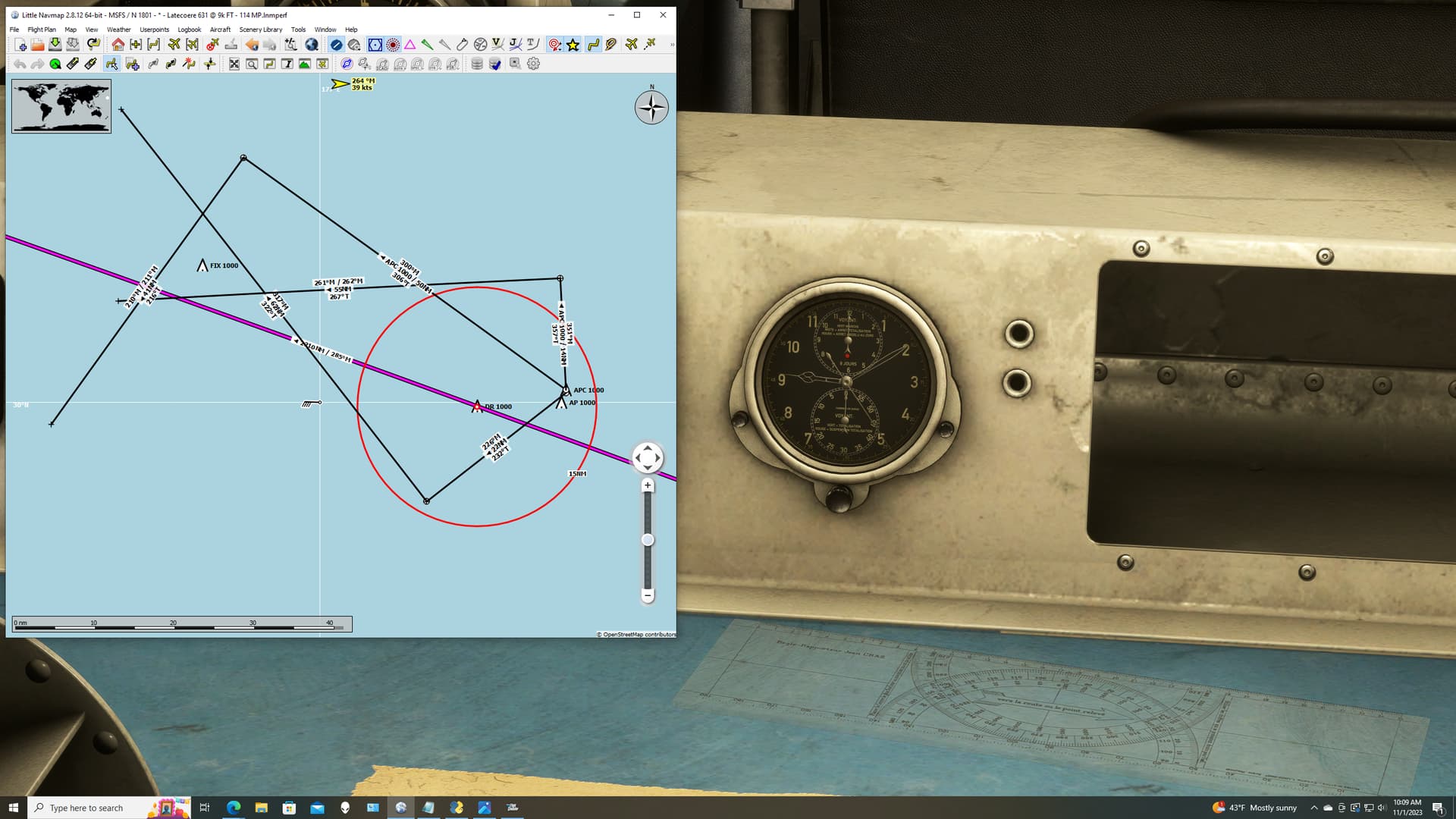1456x819 pixels.
Task: Expand hidden toolbar buttons chevron
Action: (672, 45)
